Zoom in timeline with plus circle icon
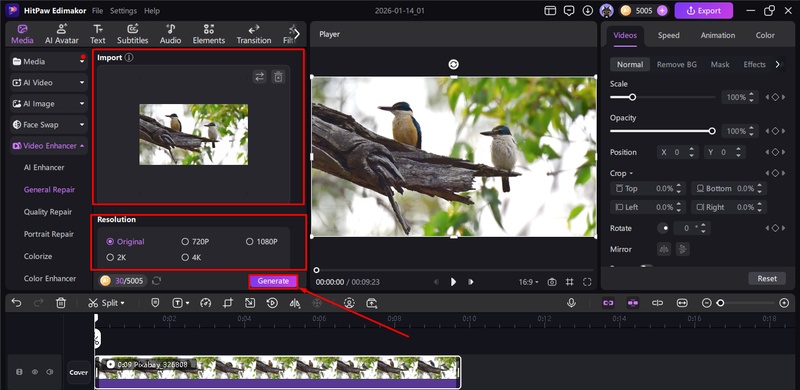 coord(784,303)
